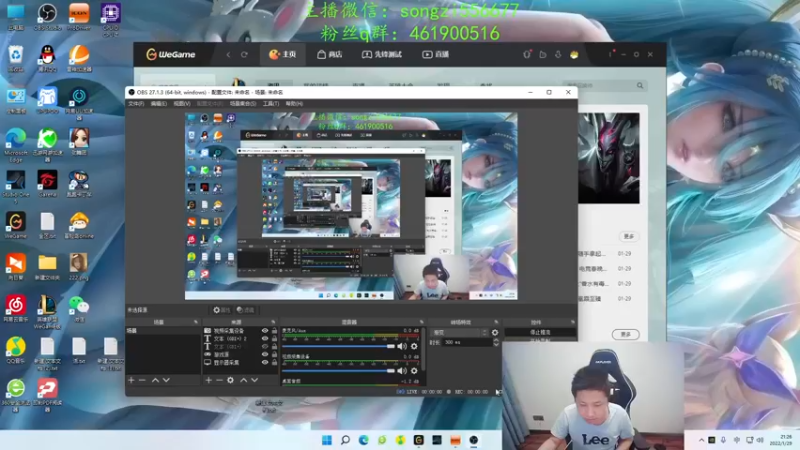Open transition properties gear in Scene Transitions
The height and width of the screenshot is (450, 800).
coord(495,333)
